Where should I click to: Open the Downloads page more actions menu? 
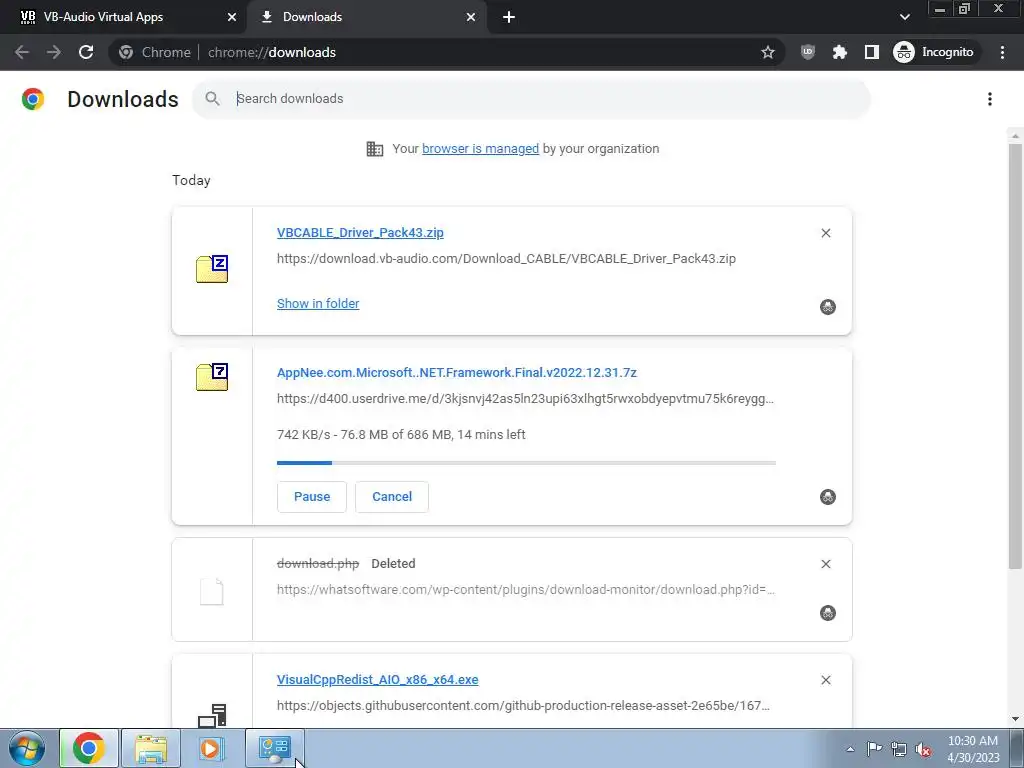(990, 99)
